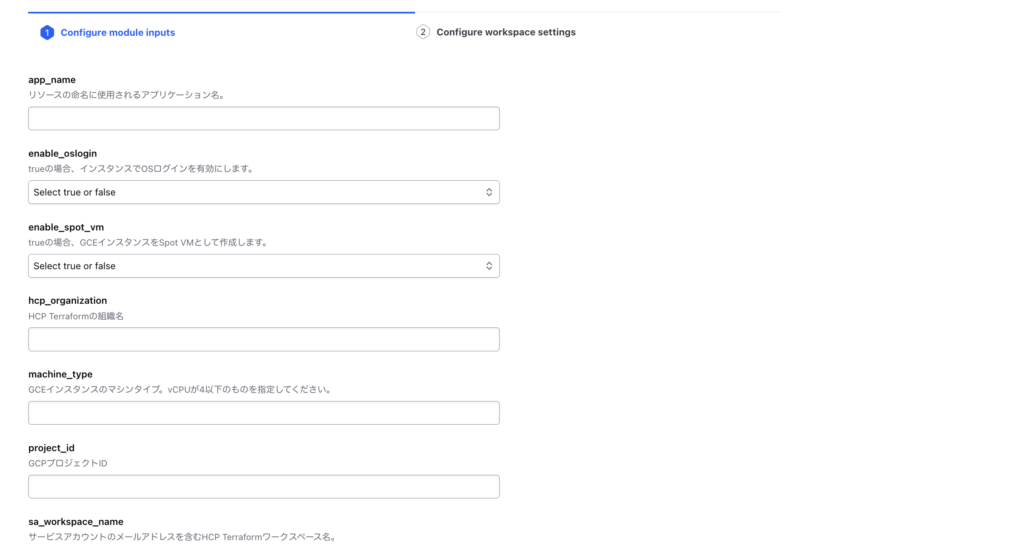The image size is (1024, 546).
Task: Click the app_name field label
Action: [x=52, y=80]
